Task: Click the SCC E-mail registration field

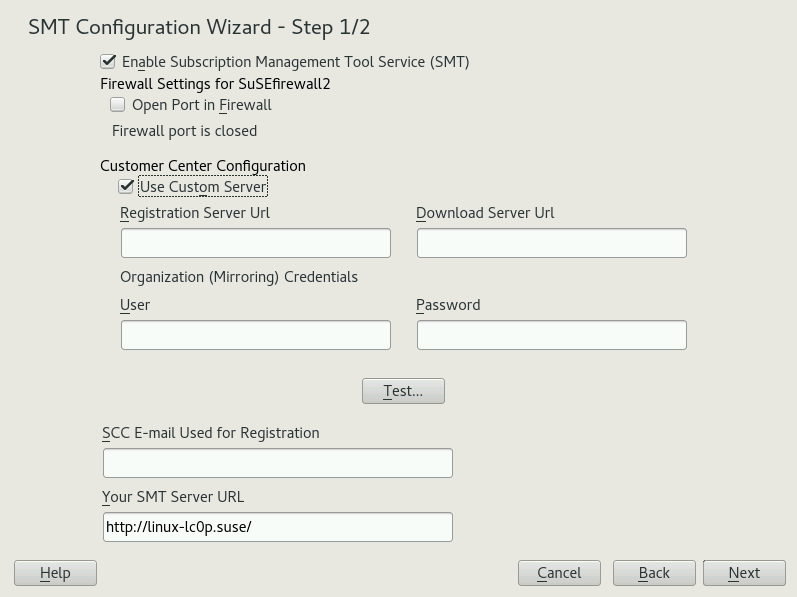Action: [277, 463]
